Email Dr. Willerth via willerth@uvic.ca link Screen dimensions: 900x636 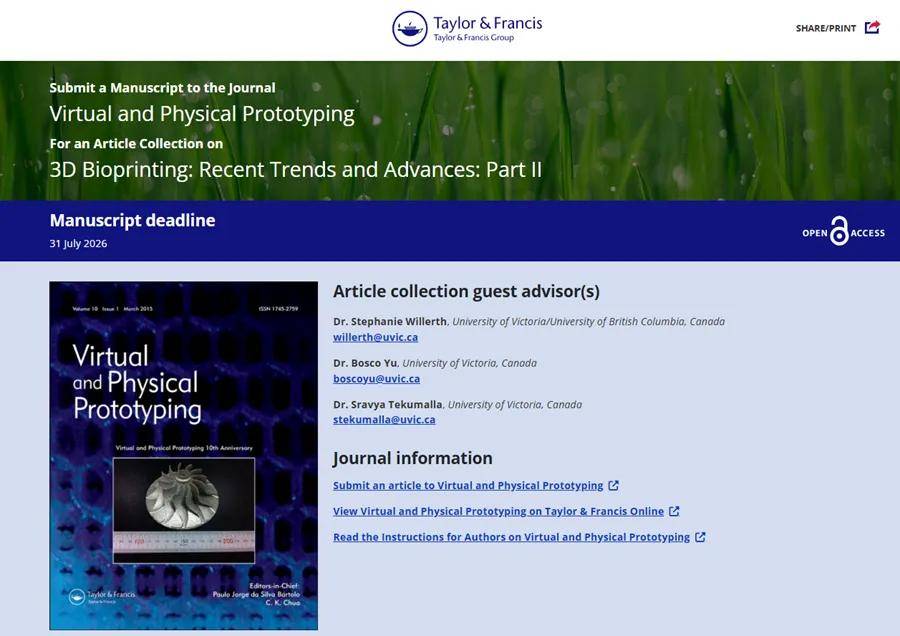pos(375,337)
